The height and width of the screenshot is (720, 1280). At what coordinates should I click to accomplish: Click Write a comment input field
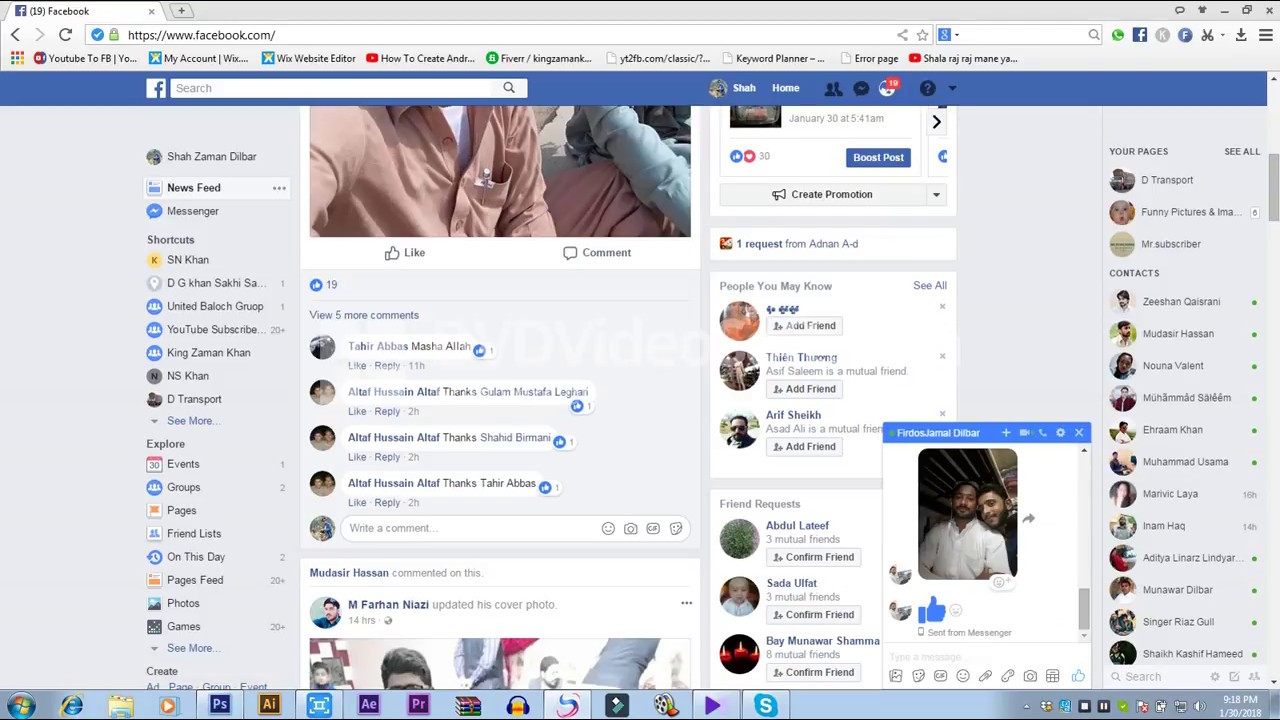470,528
